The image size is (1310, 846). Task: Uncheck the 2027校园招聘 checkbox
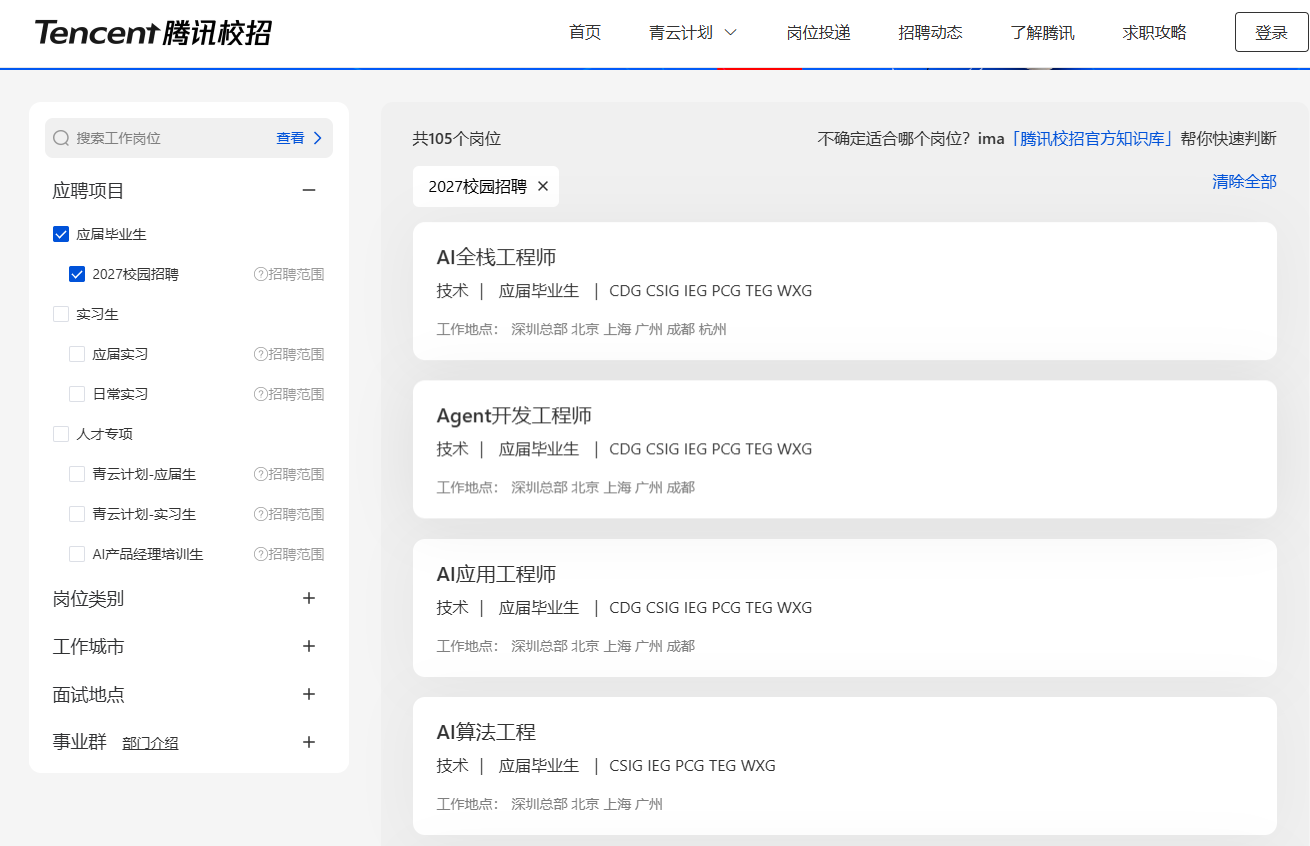point(77,274)
